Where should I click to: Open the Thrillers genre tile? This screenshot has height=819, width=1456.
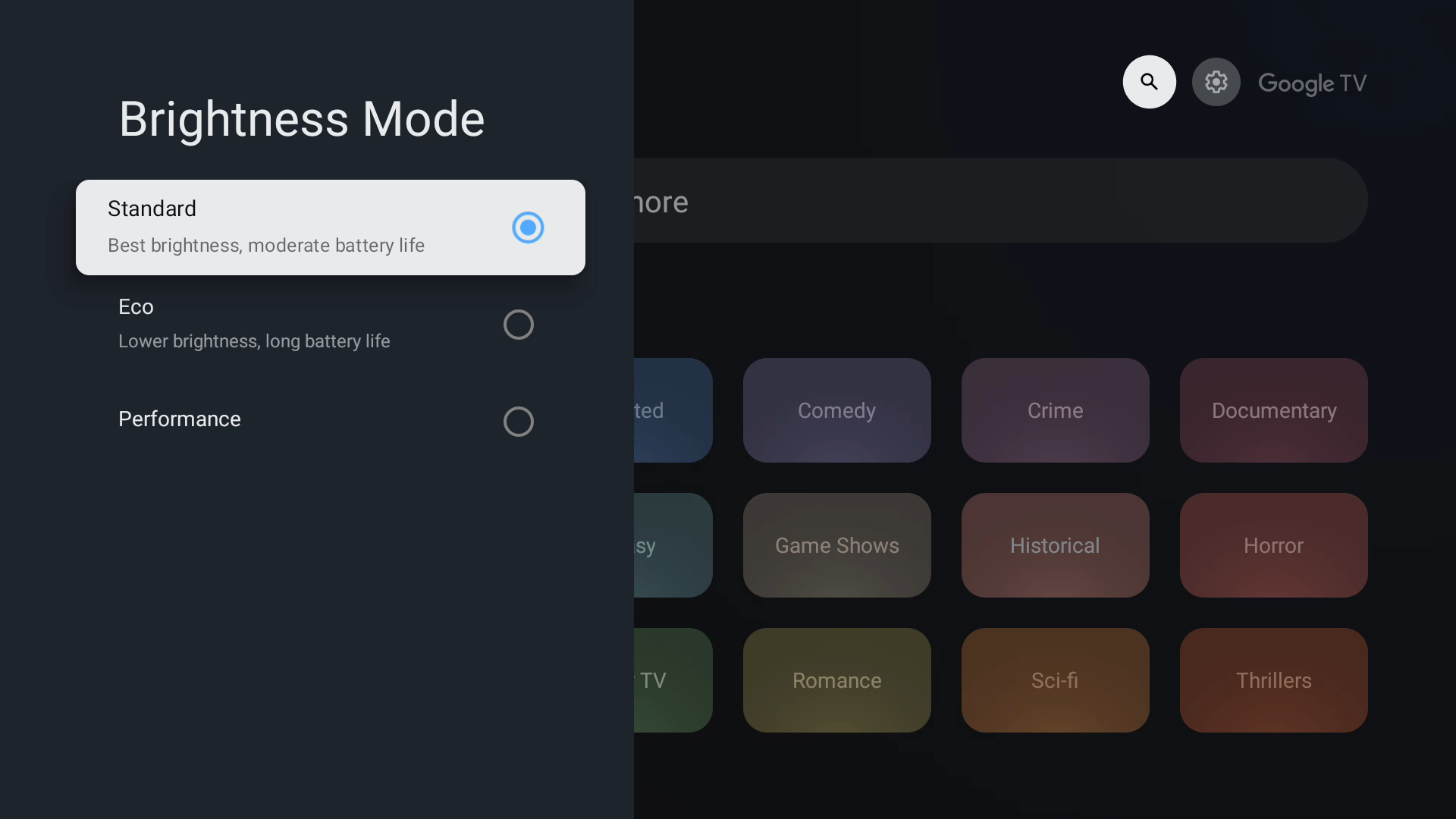1273,680
